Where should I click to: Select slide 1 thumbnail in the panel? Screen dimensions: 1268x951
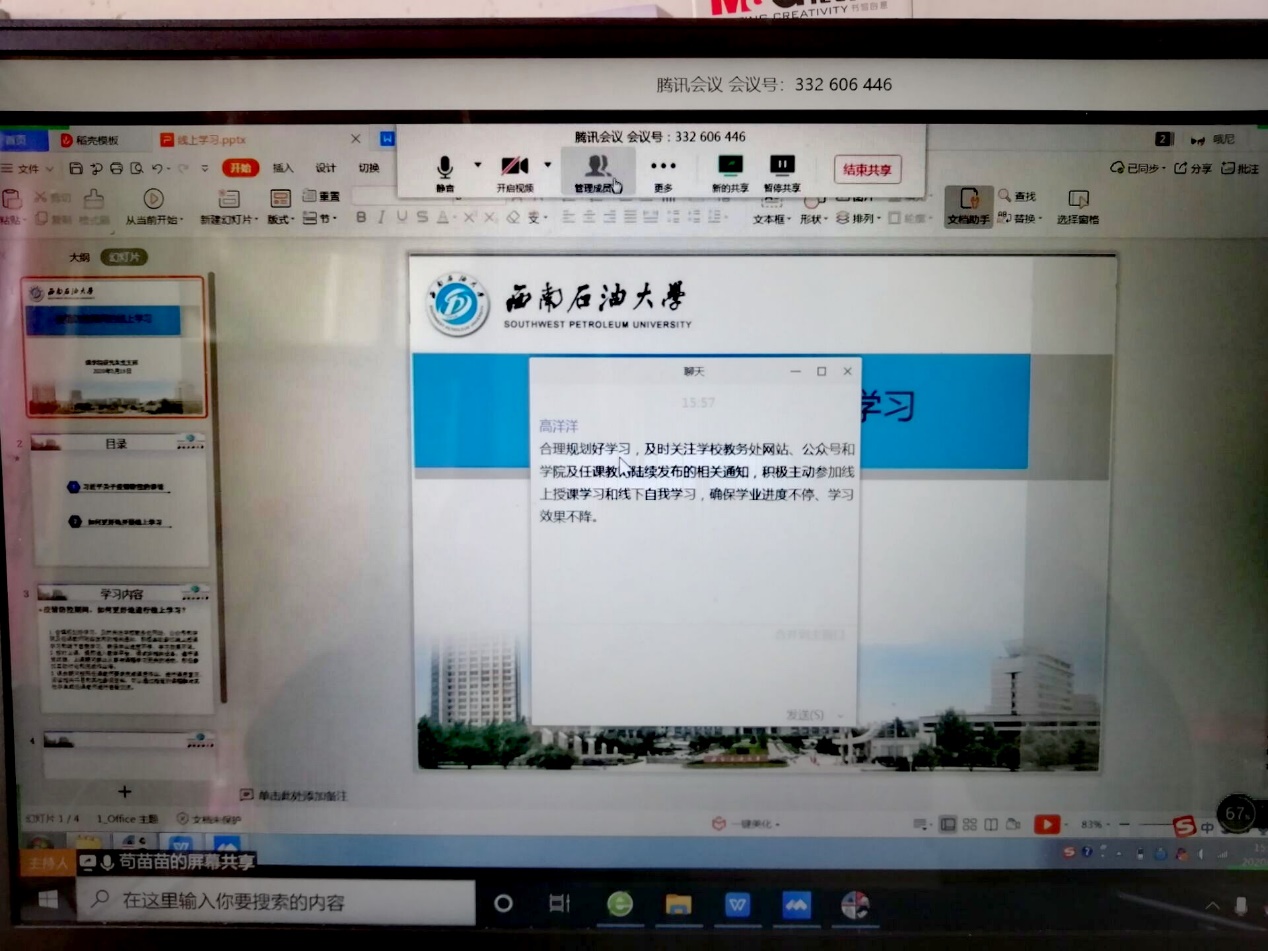(113, 346)
